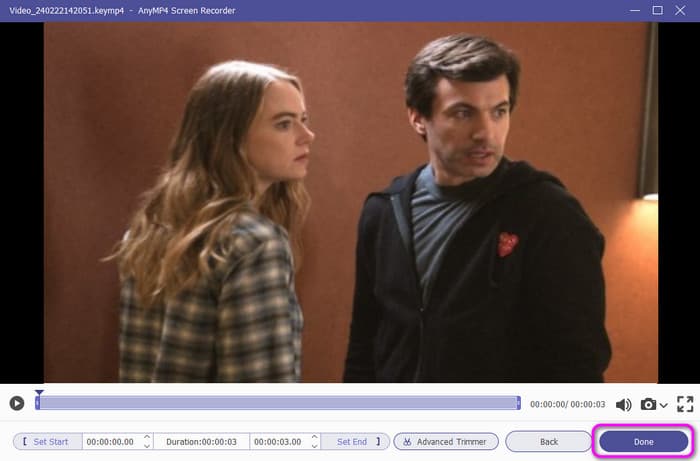Click the Duration:00:00:03 label
Screen dimensions: 700x461
coord(201,441)
